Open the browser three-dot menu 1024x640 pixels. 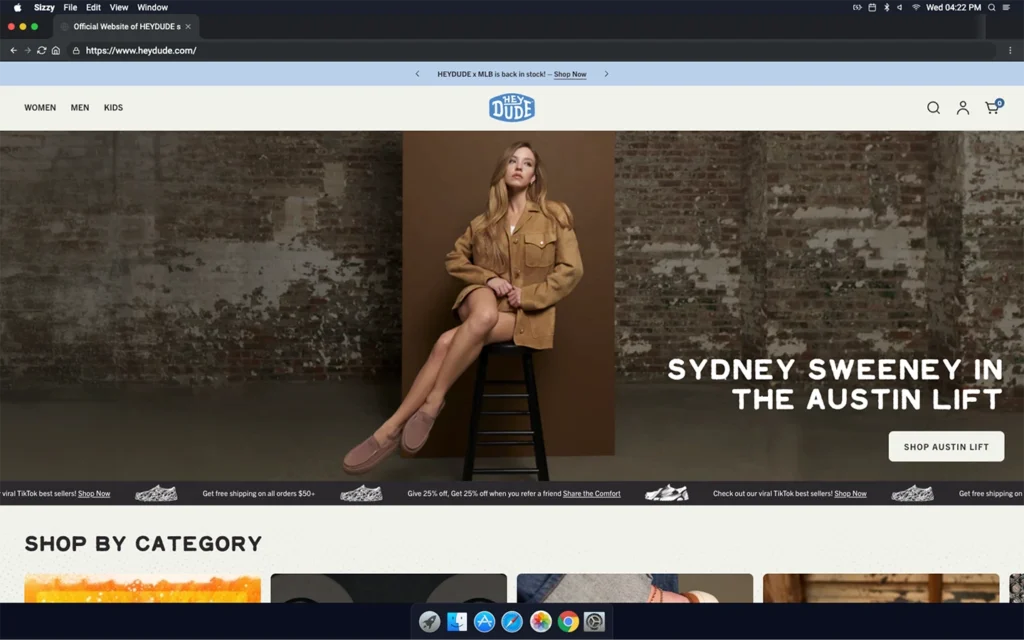1010,50
